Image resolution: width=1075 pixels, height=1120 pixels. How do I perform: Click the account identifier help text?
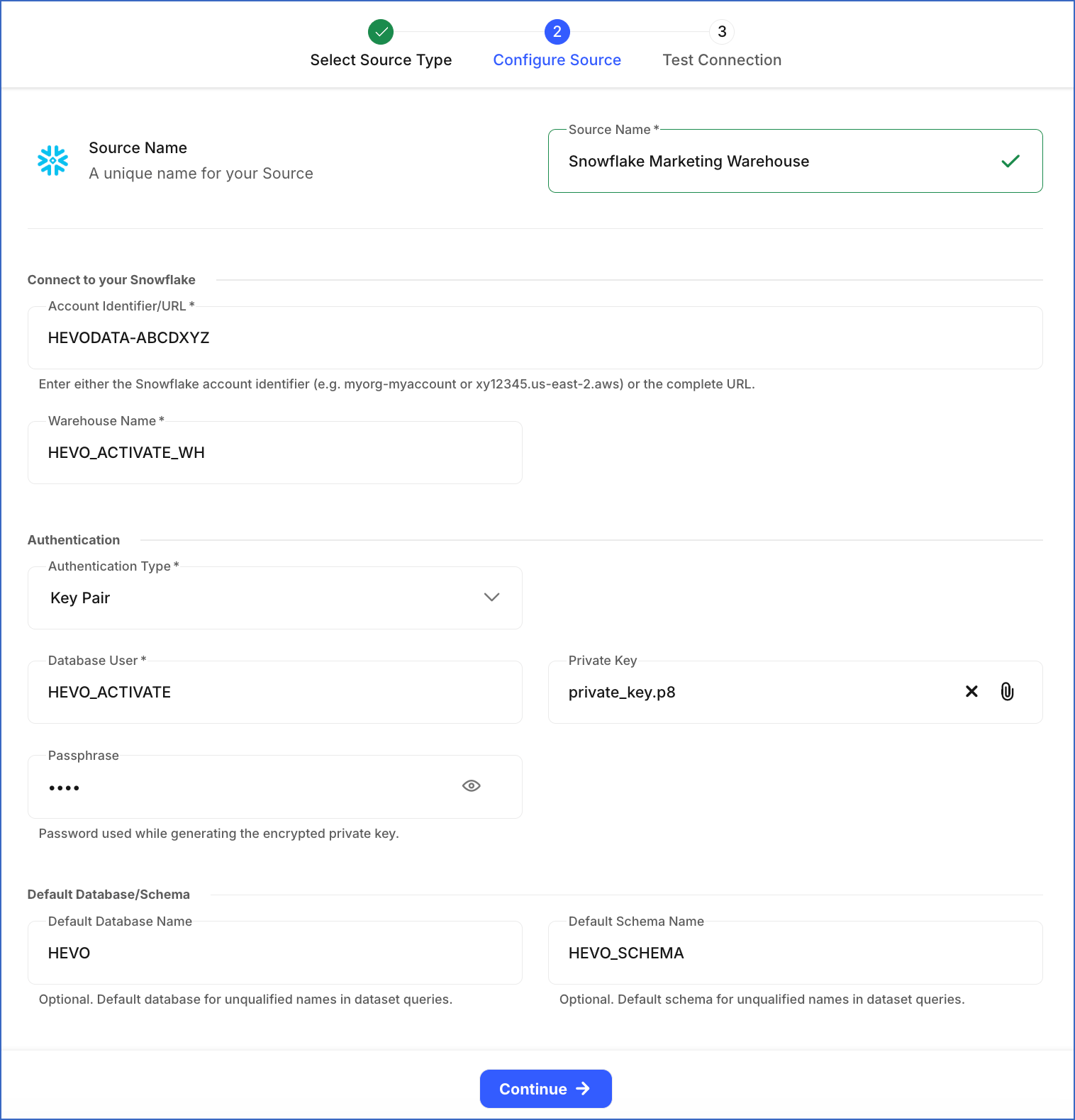click(396, 384)
